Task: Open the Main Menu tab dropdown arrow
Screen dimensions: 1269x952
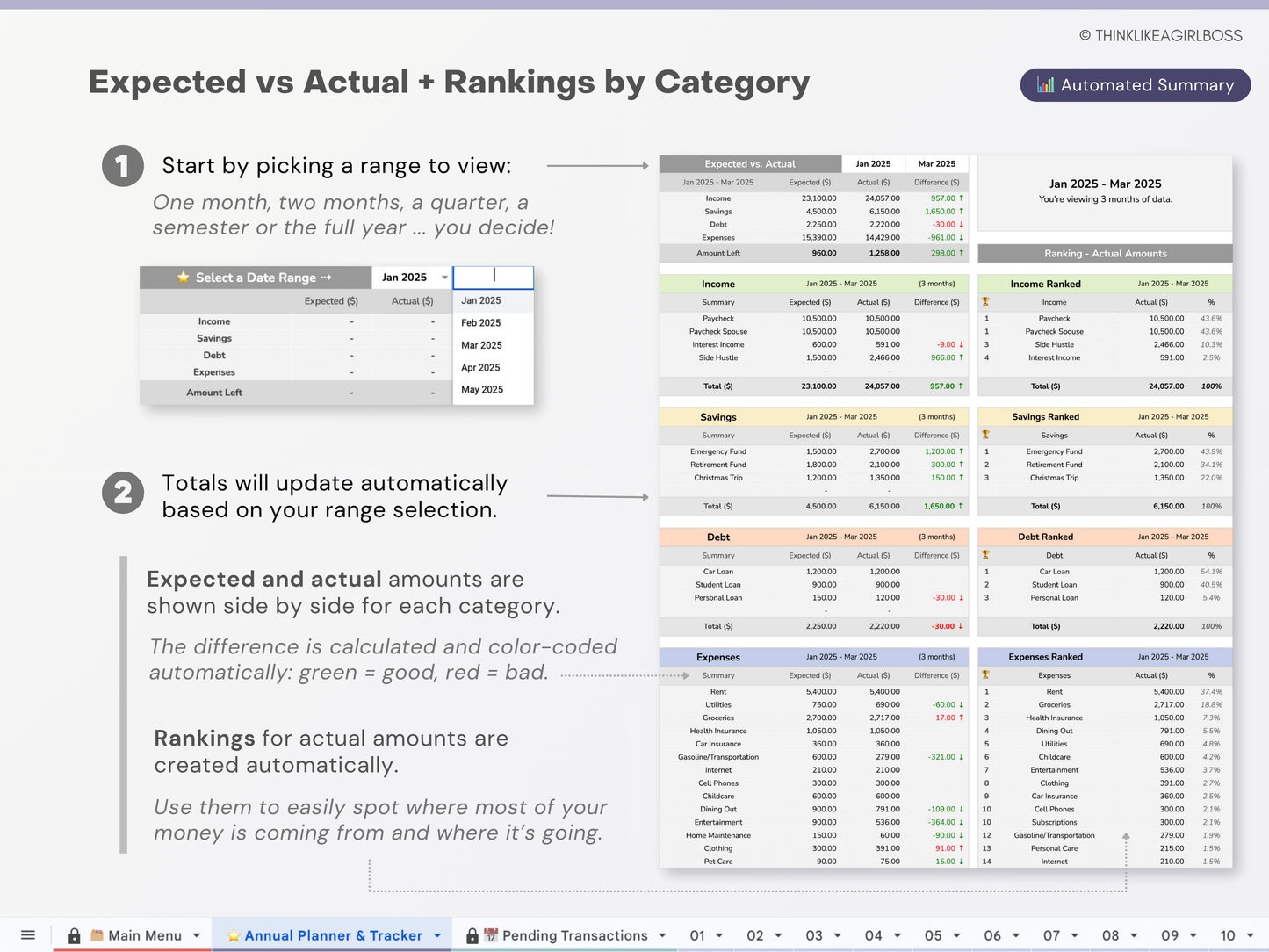Action: click(197, 936)
